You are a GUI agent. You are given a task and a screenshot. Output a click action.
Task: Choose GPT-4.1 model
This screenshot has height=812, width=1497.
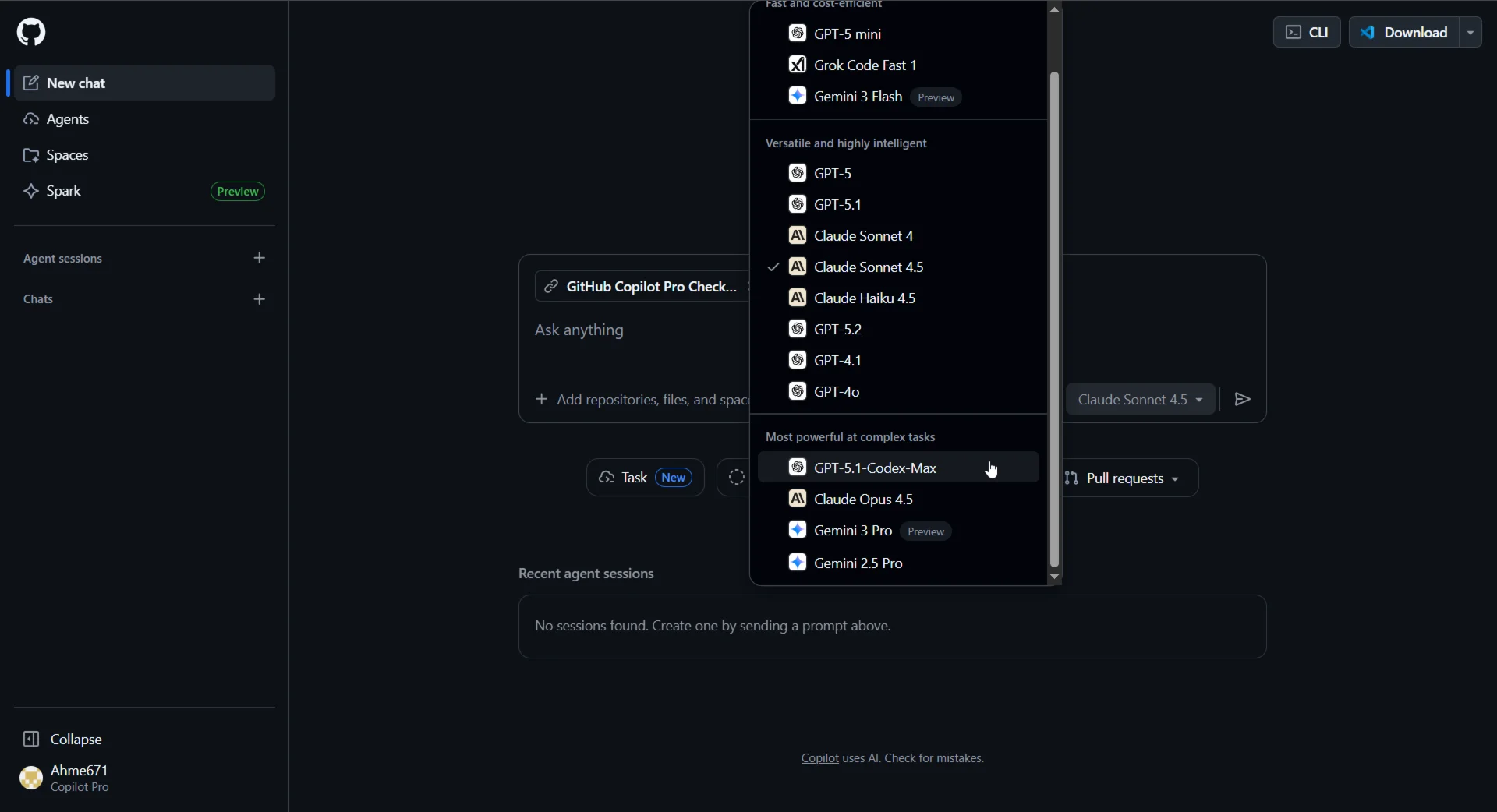coord(898,360)
